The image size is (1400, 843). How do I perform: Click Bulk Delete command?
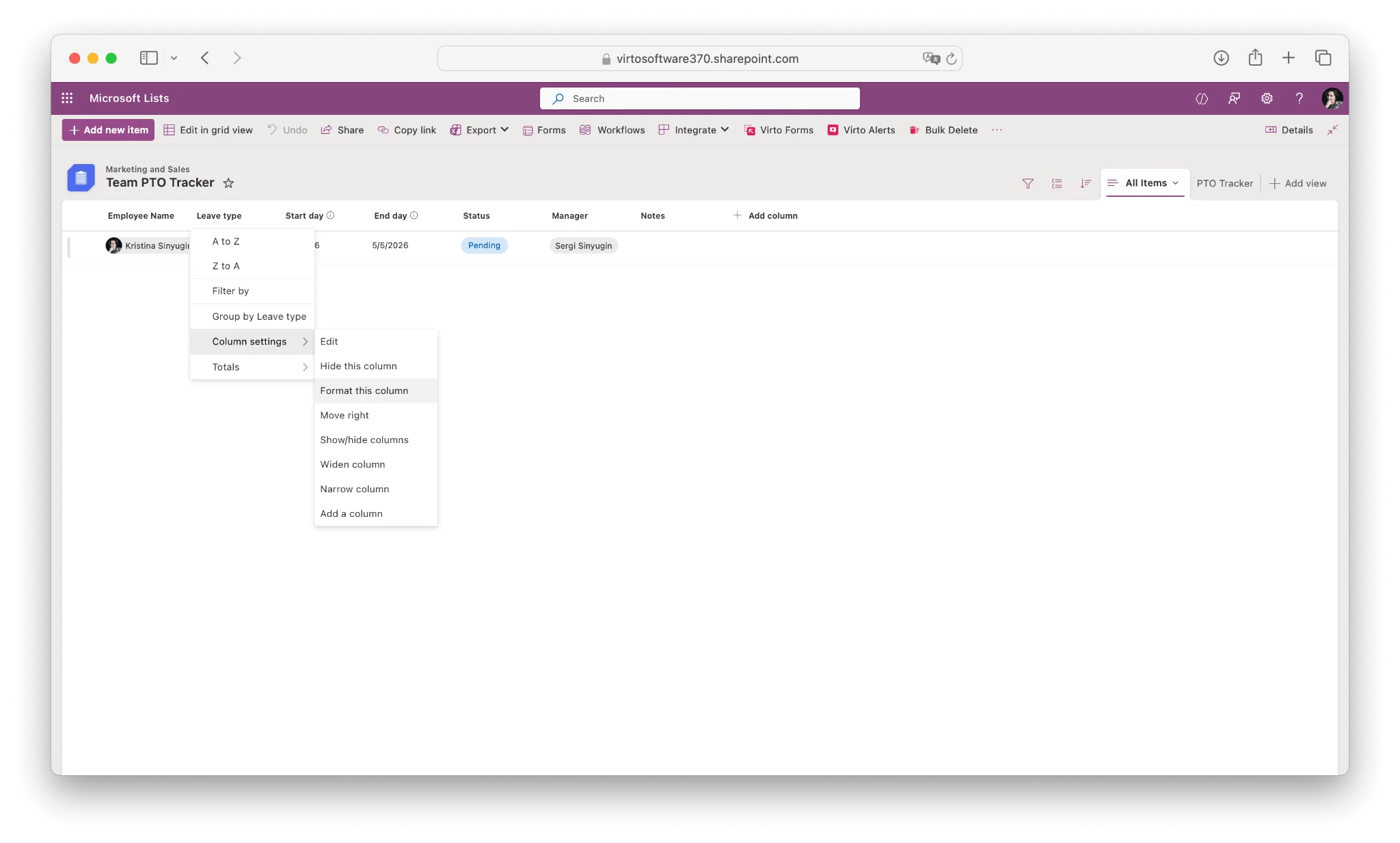(943, 130)
